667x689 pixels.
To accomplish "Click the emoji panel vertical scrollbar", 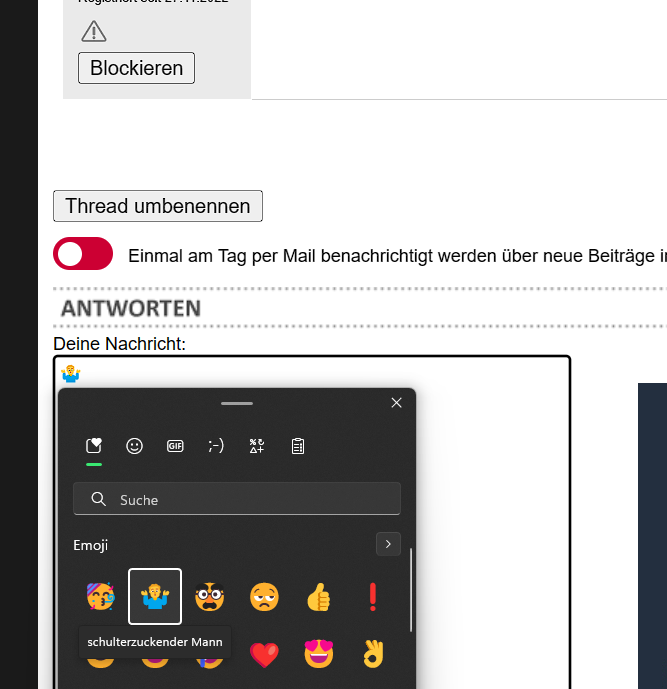I will click(x=411, y=590).
